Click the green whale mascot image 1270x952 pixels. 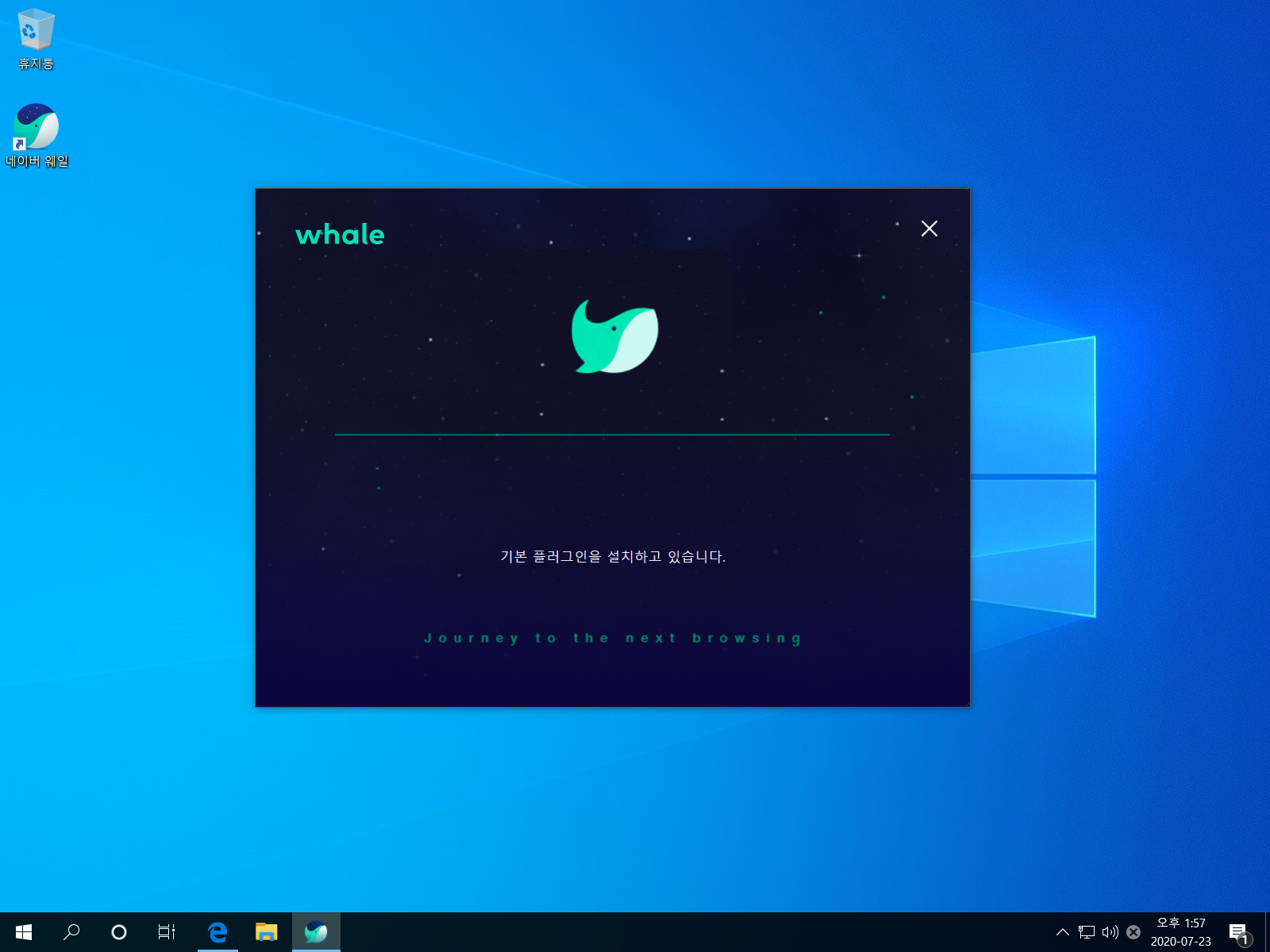(x=614, y=336)
